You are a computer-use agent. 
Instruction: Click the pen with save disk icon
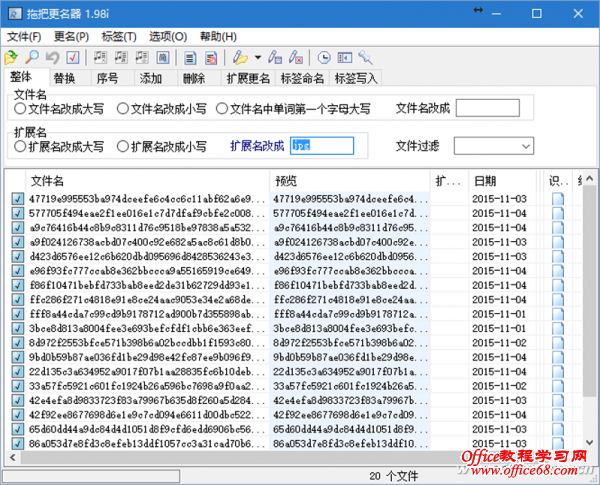tap(275, 58)
